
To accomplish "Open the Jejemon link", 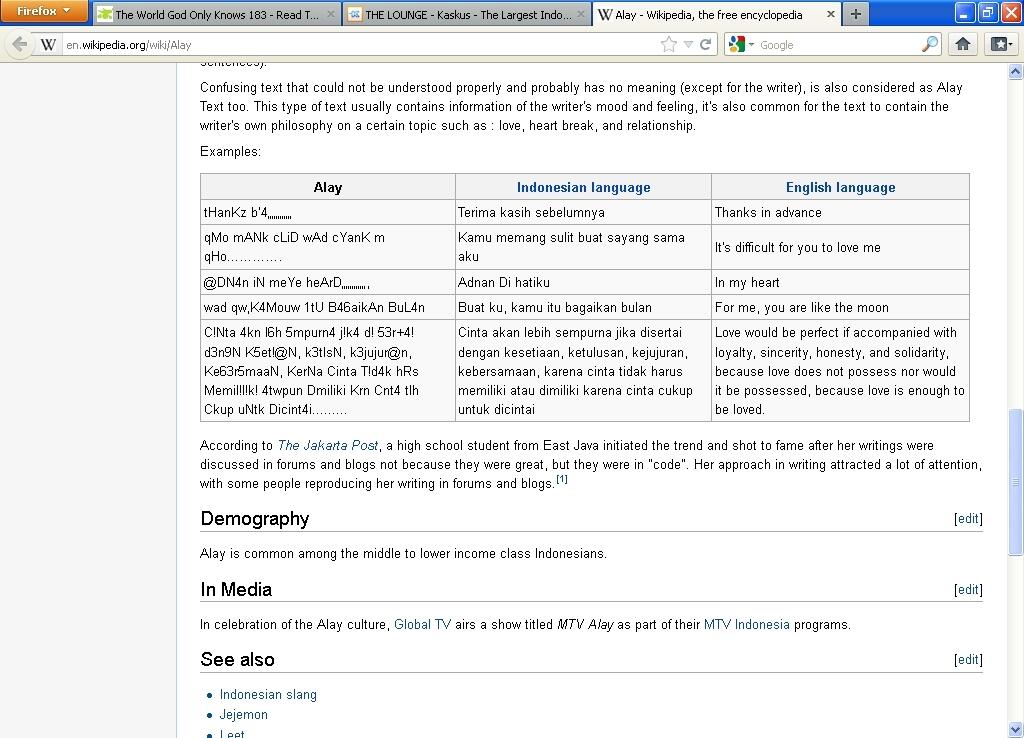I will click(x=244, y=714).
